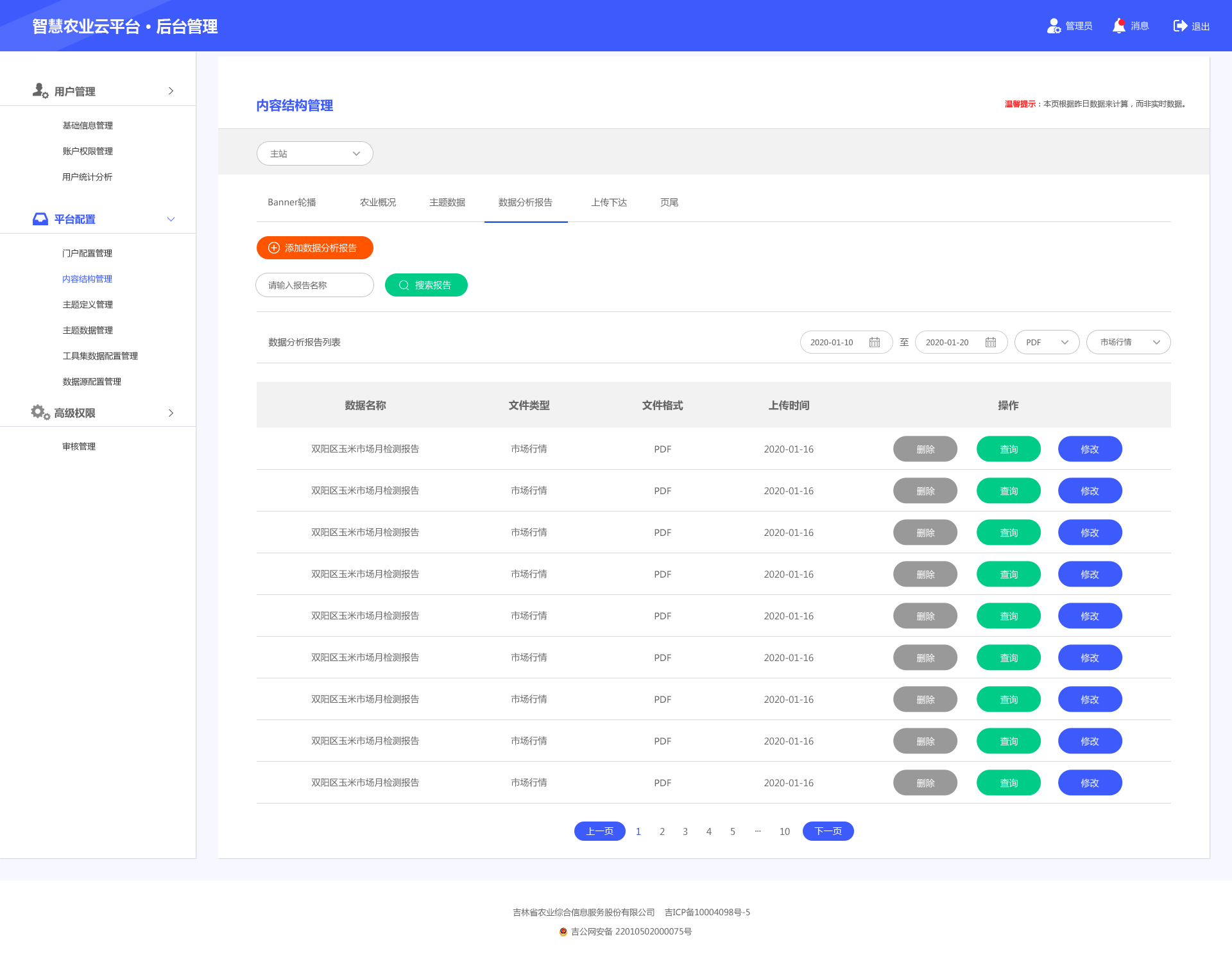Go to the 下一页 next page

point(828,832)
